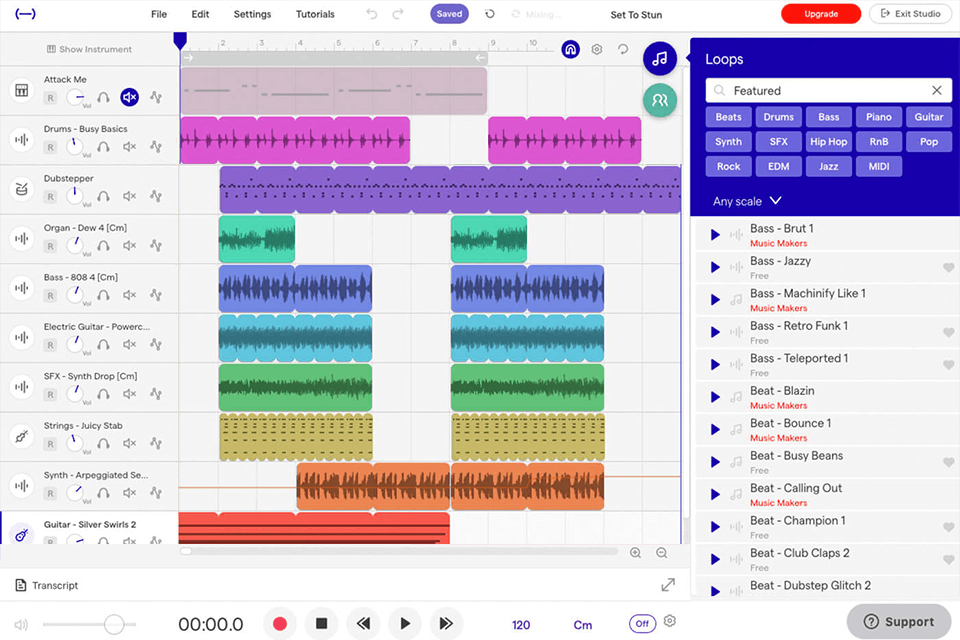
Task: Open automation for Dubstepper track
Action: [156, 195]
